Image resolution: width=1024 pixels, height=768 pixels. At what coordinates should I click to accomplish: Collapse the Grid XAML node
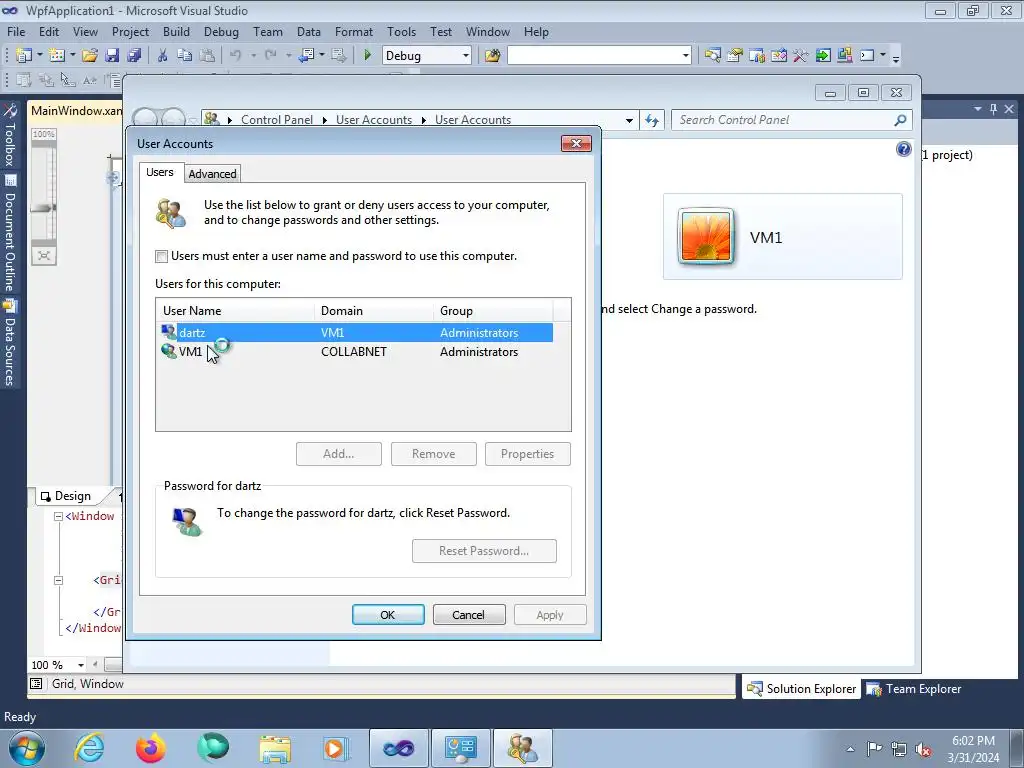tap(58, 580)
